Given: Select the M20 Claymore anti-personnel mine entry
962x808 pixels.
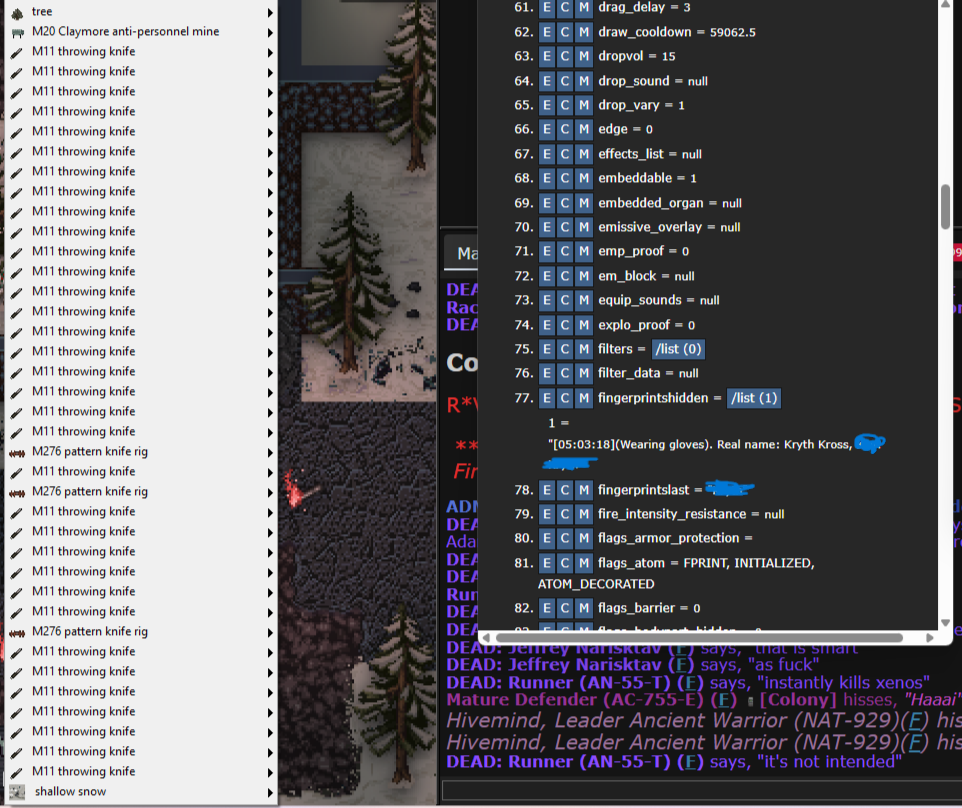Looking at the screenshot, I should click(125, 32).
